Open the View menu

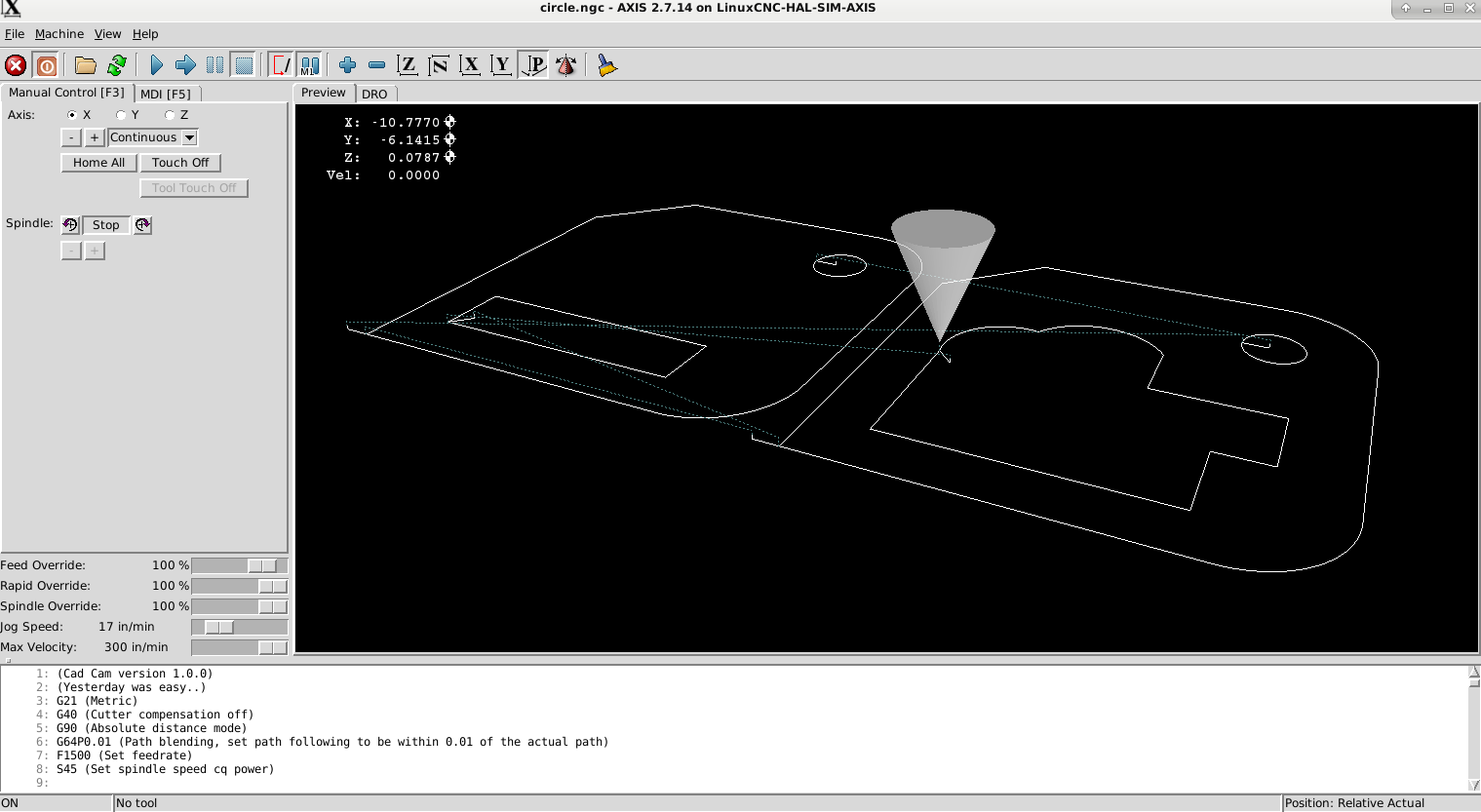click(107, 34)
